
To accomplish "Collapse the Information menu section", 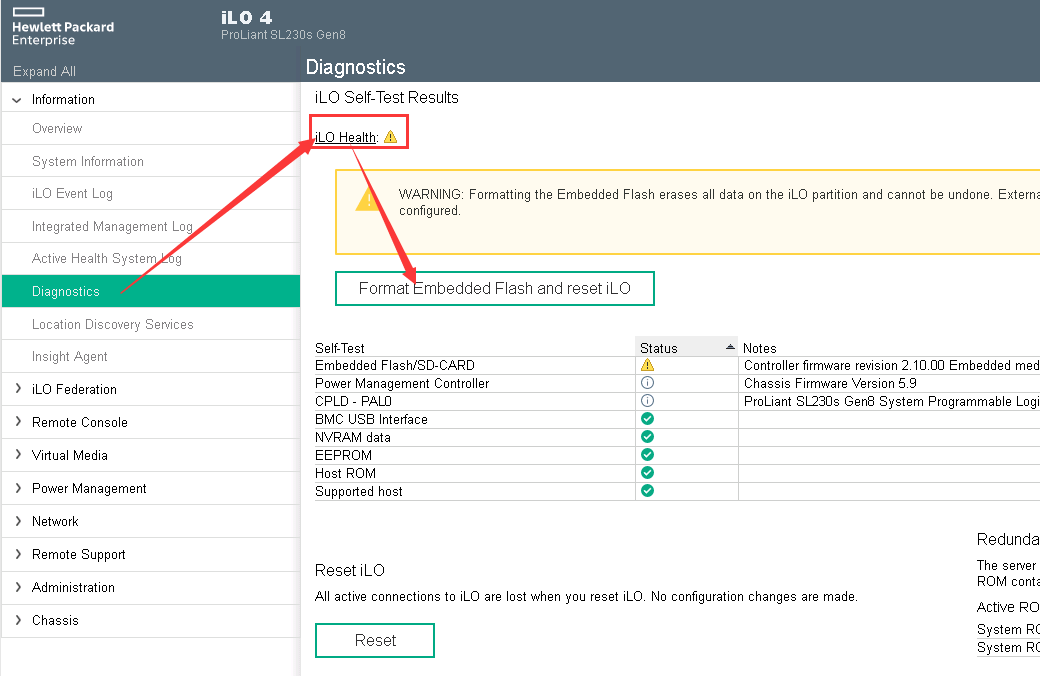I will 17,100.
